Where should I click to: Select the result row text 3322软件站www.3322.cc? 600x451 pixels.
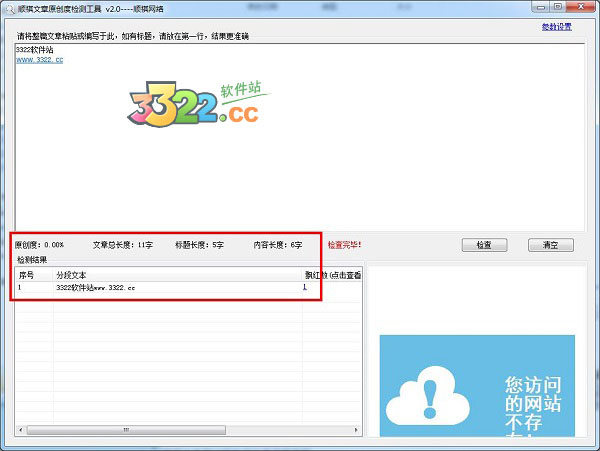point(96,288)
